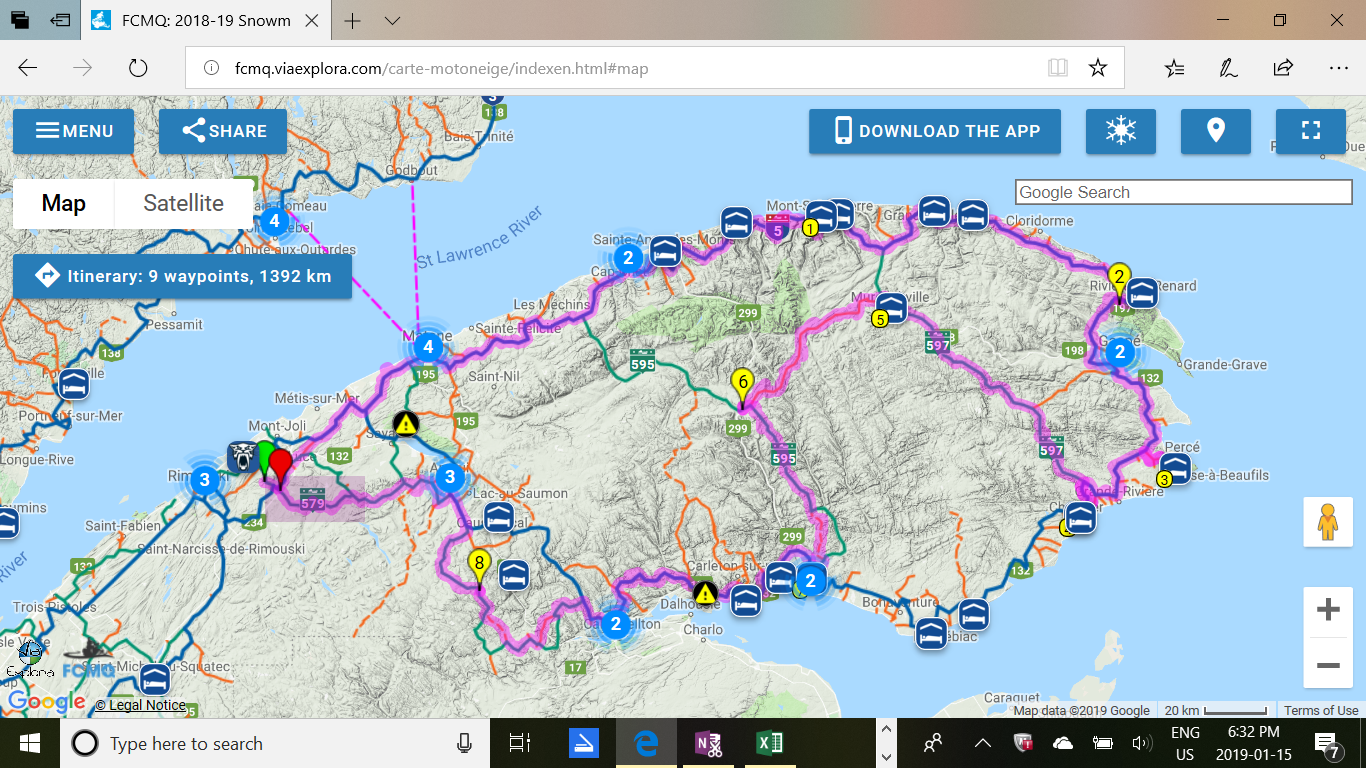This screenshot has height=768, width=1366.
Task: Switch to Satellite map view
Action: [x=183, y=204]
